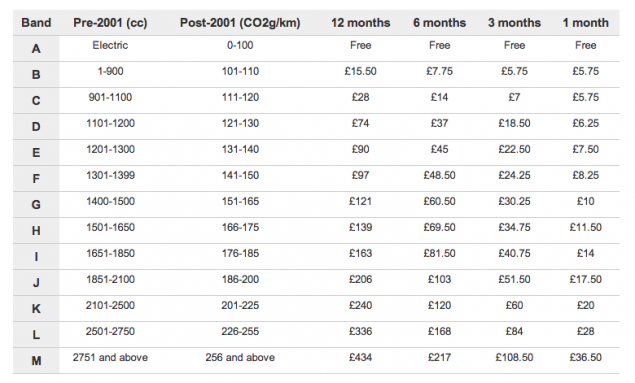Click the Band column header
Image resolution: width=635 pixels, height=383 pixels.
(36, 23)
